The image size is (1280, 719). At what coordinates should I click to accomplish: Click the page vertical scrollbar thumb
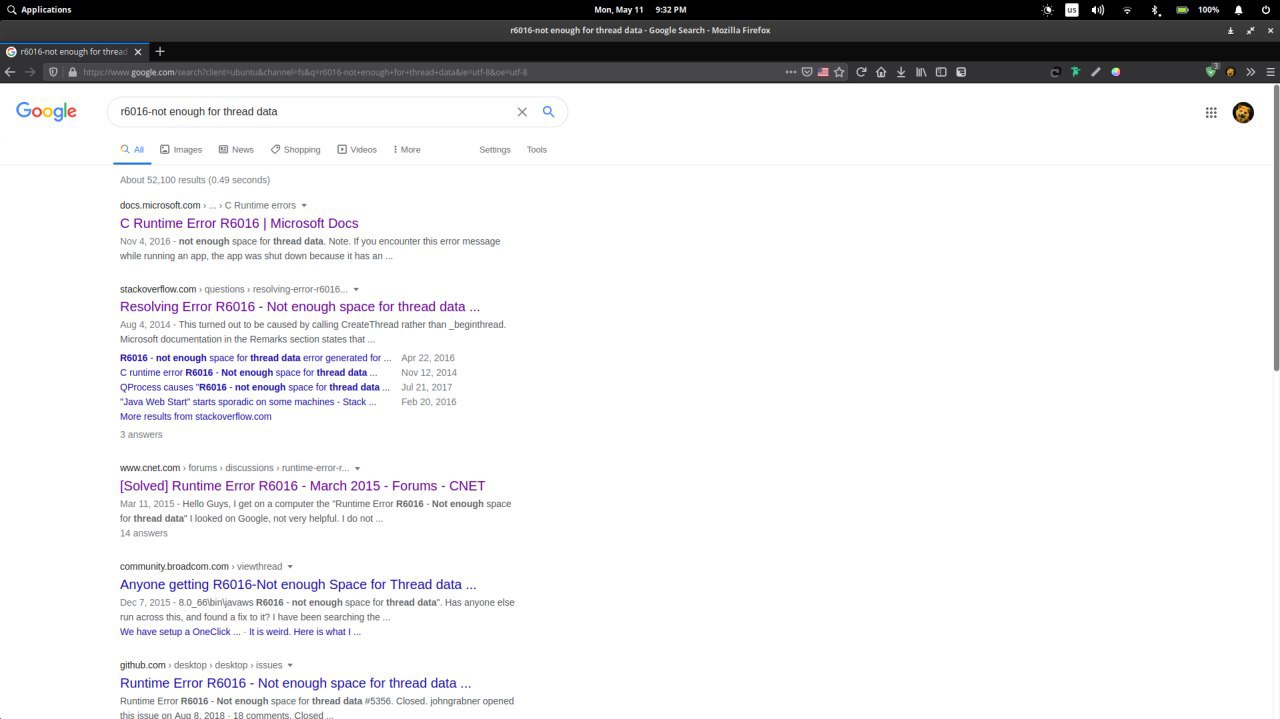(1275, 230)
